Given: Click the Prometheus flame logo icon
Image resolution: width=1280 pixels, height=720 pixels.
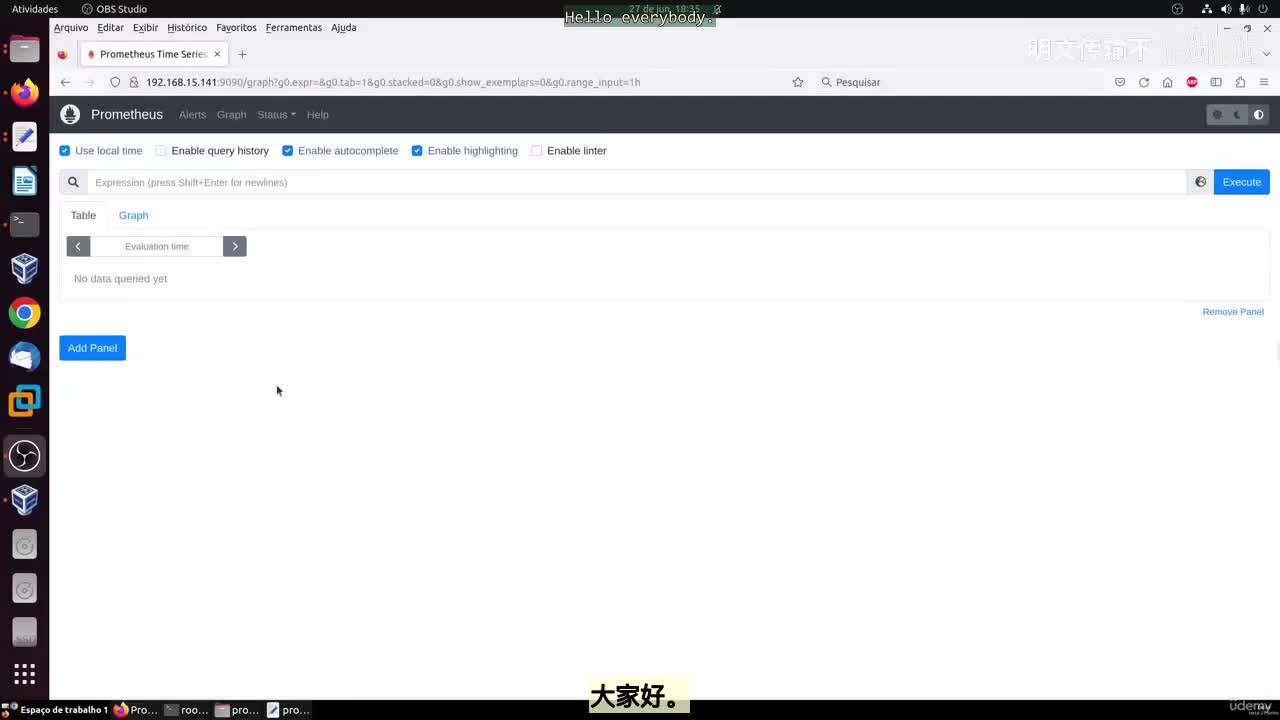Looking at the screenshot, I should (x=70, y=114).
